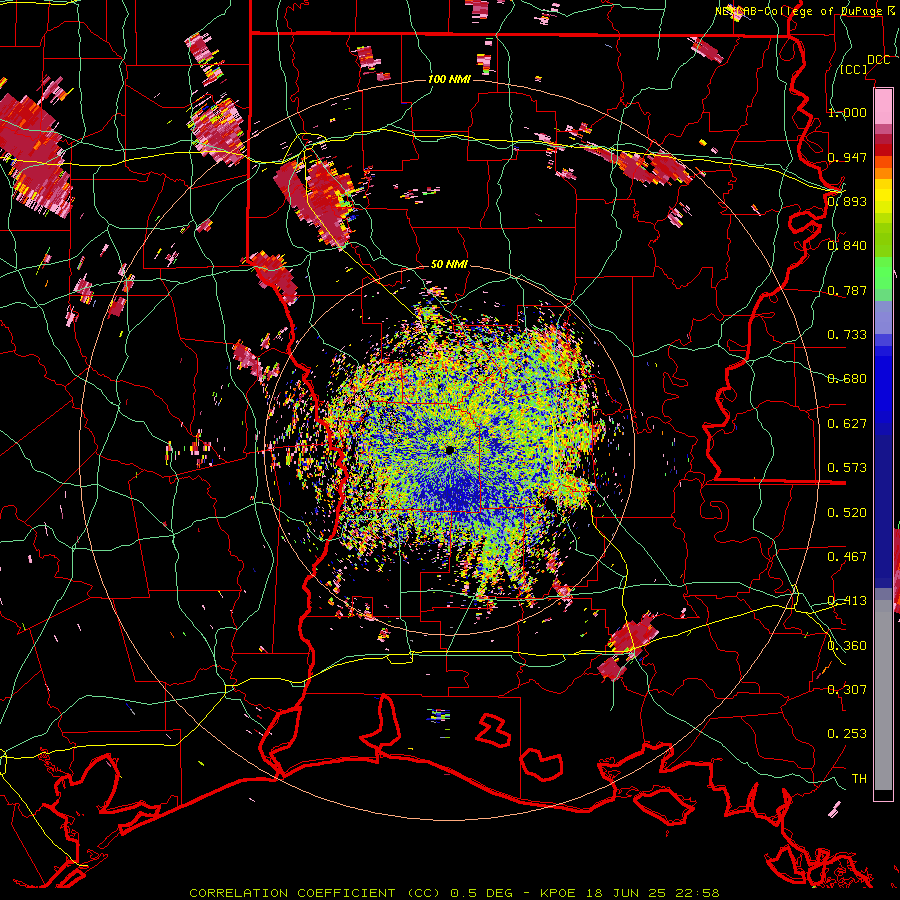The image size is (900, 900).
Task: Pick the yellow segment of the color bar
Action: tap(883, 197)
